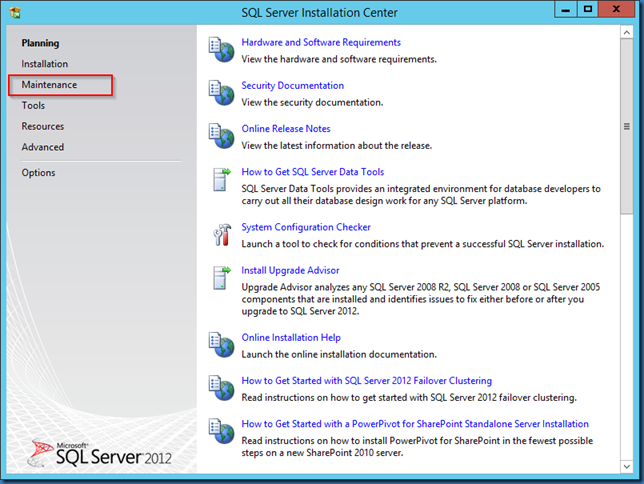
Task: Select the Advanced category
Action: 43,147
